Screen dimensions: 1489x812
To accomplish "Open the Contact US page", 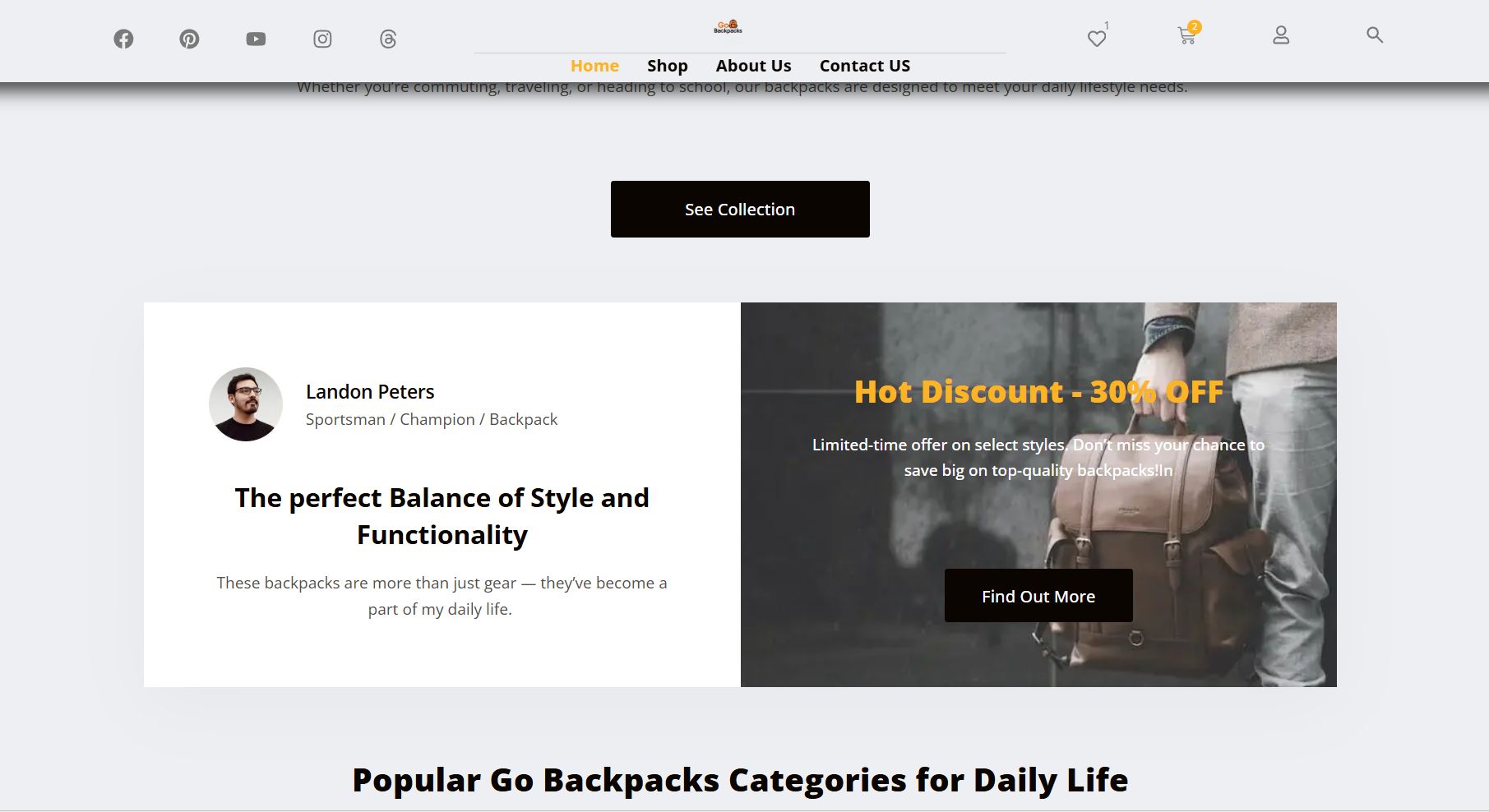I will [865, 66].
